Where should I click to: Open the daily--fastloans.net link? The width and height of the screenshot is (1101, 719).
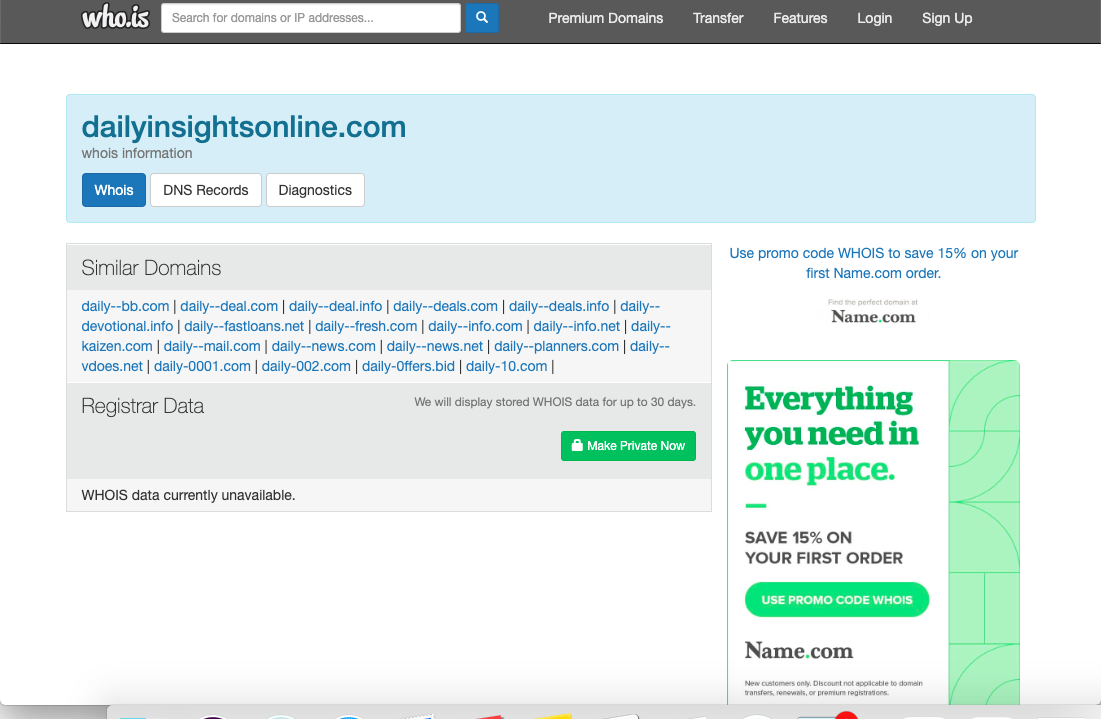click(x=244, y=326)
